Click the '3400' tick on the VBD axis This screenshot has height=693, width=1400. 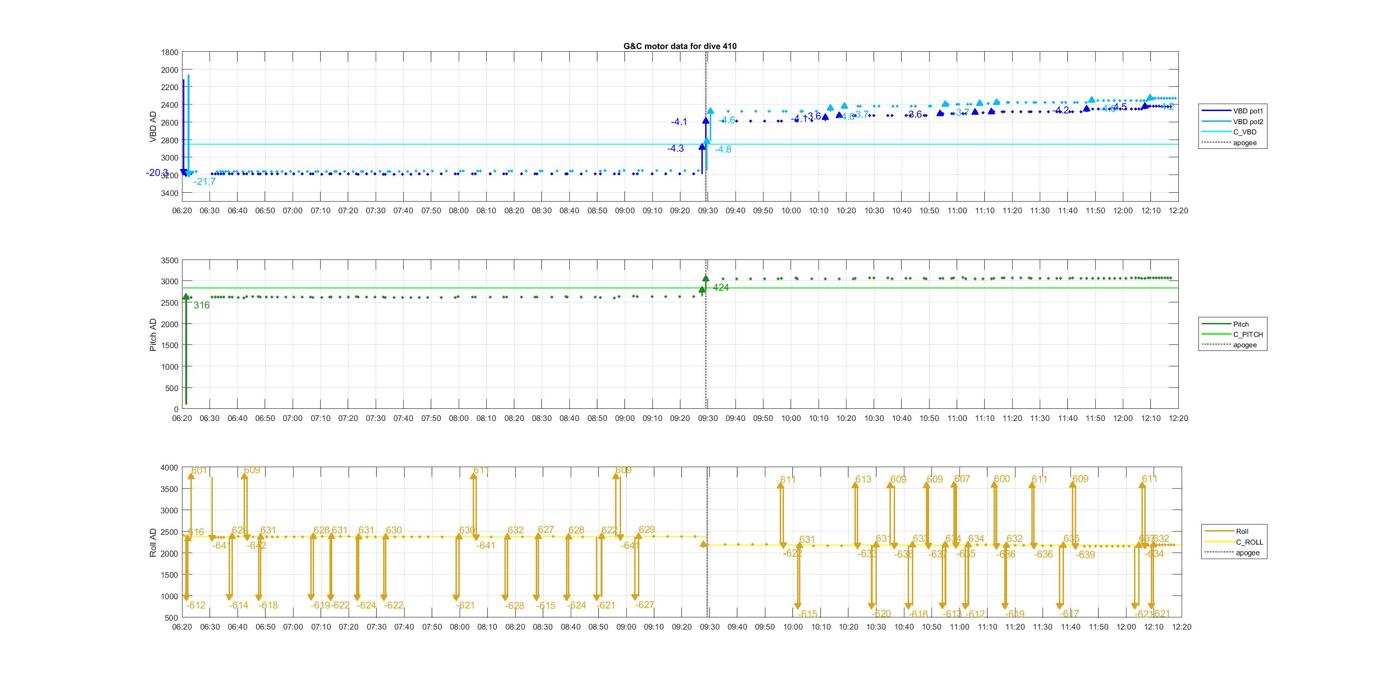170,192
